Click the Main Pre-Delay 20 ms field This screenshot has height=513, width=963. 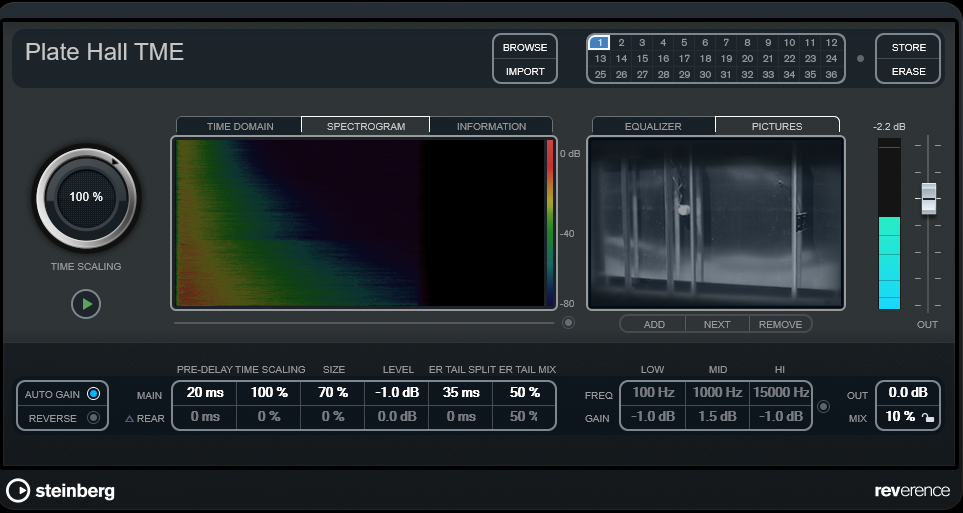205,393
